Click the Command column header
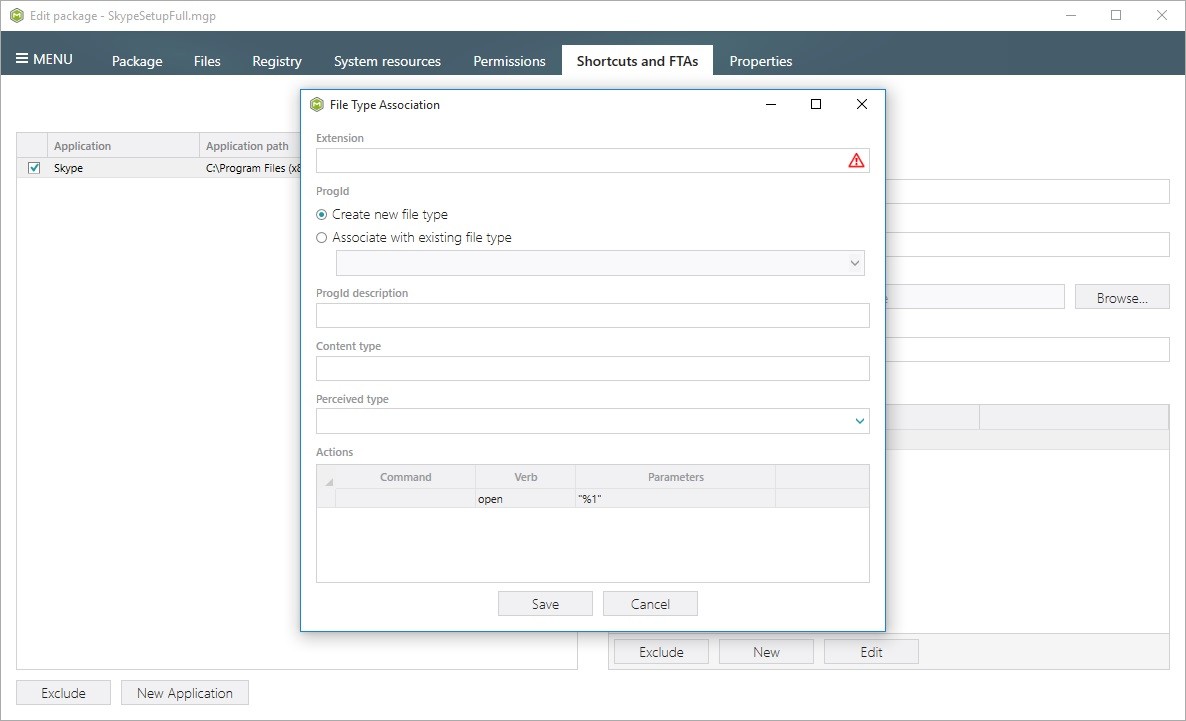Screen dimensions: 1186x721 405,477
